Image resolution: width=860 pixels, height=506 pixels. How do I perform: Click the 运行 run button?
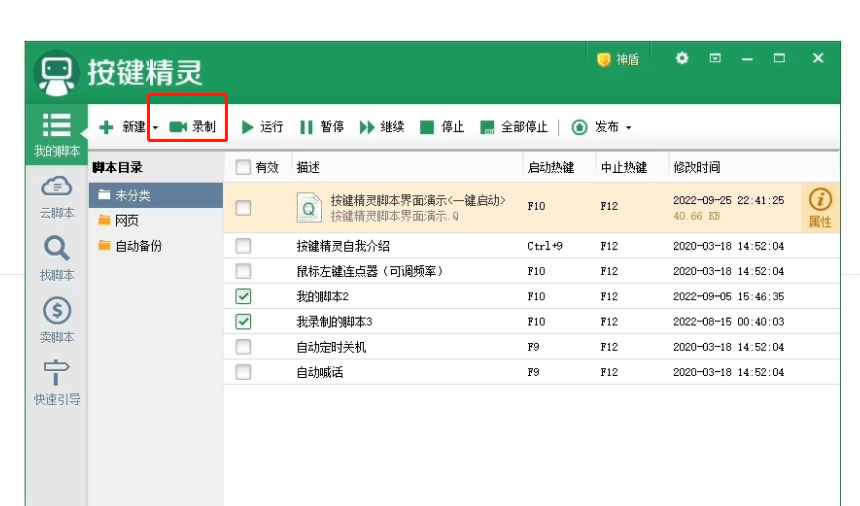263,127
